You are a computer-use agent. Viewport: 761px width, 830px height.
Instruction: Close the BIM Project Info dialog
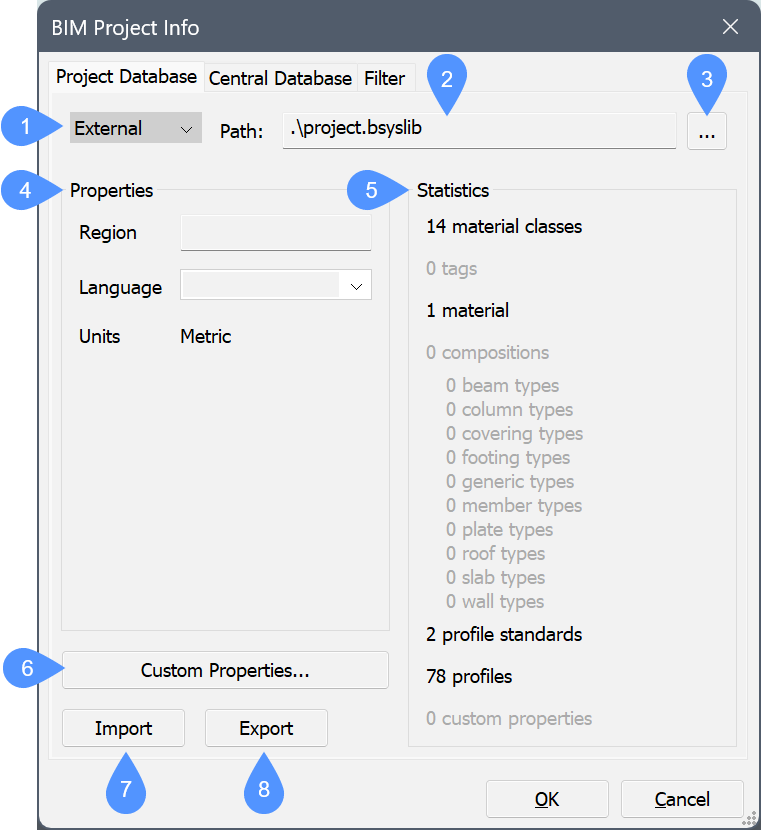tap(730, 27)
